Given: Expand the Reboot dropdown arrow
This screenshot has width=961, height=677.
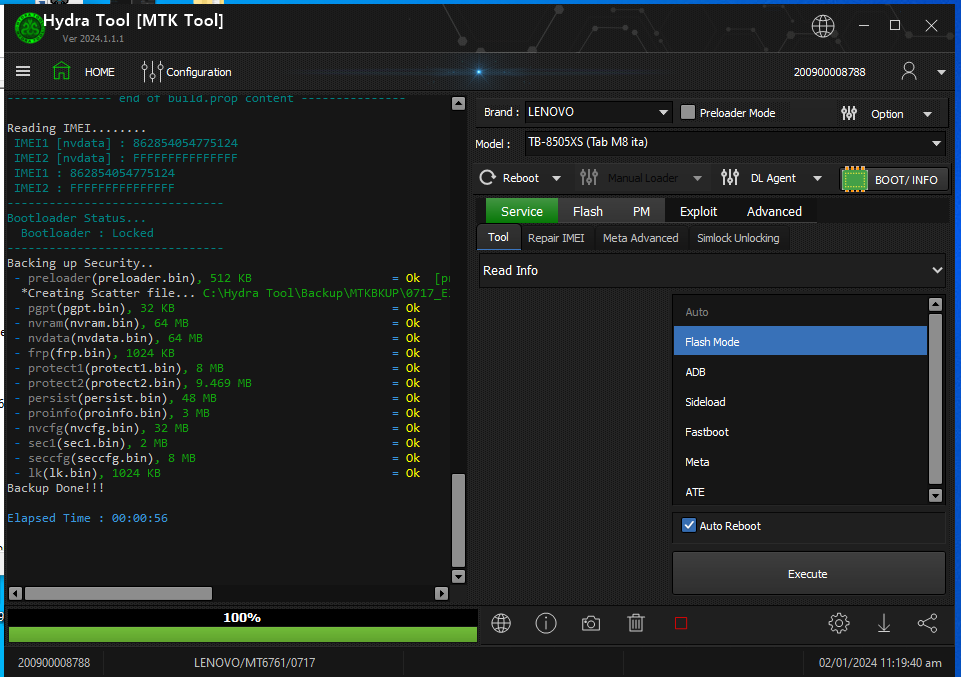Looking at the screenshot, I should 556,178.
